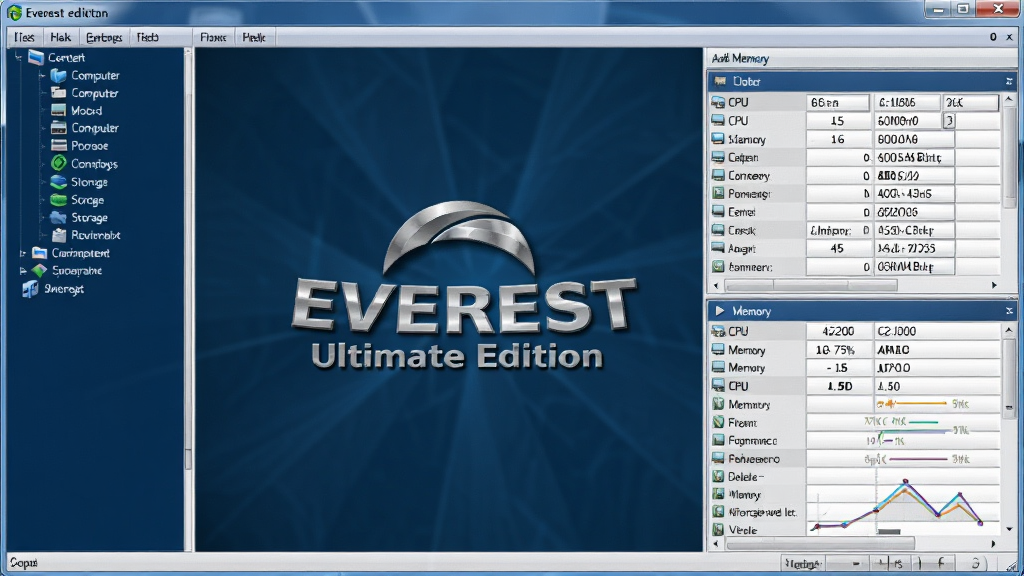
Task: Click the CPU 47200 row icon
Action: pyautogui.click(x=718, y=331)
